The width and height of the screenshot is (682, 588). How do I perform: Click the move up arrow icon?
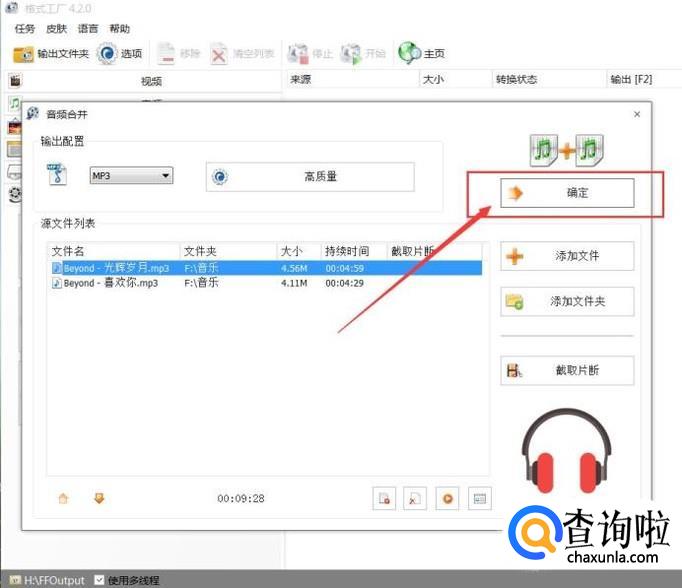click(x=64, y=498)
